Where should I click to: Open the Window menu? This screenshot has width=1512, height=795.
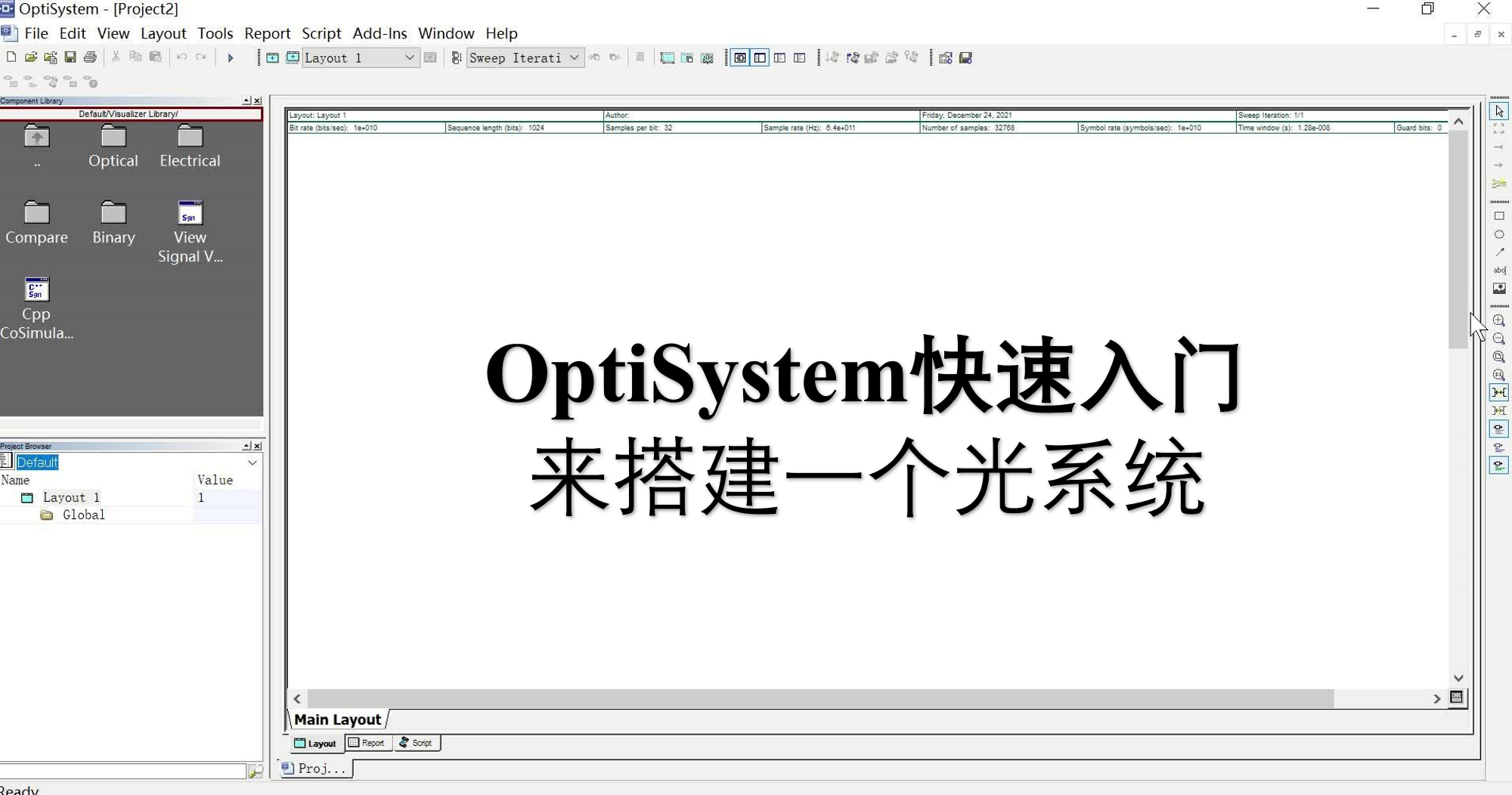[446, 33]
